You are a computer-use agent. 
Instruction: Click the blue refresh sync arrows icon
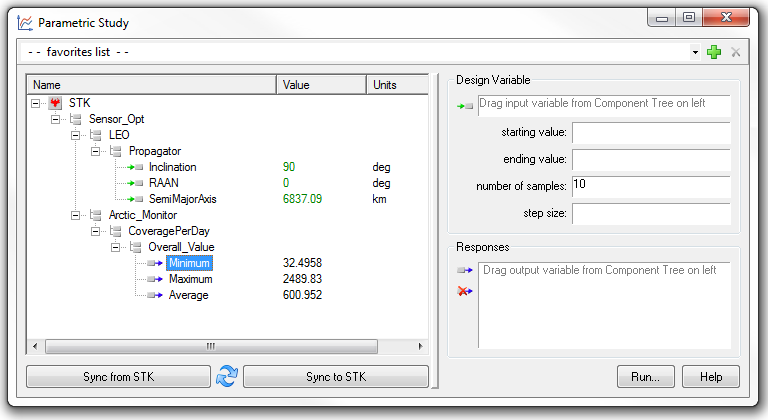[227, 377]
